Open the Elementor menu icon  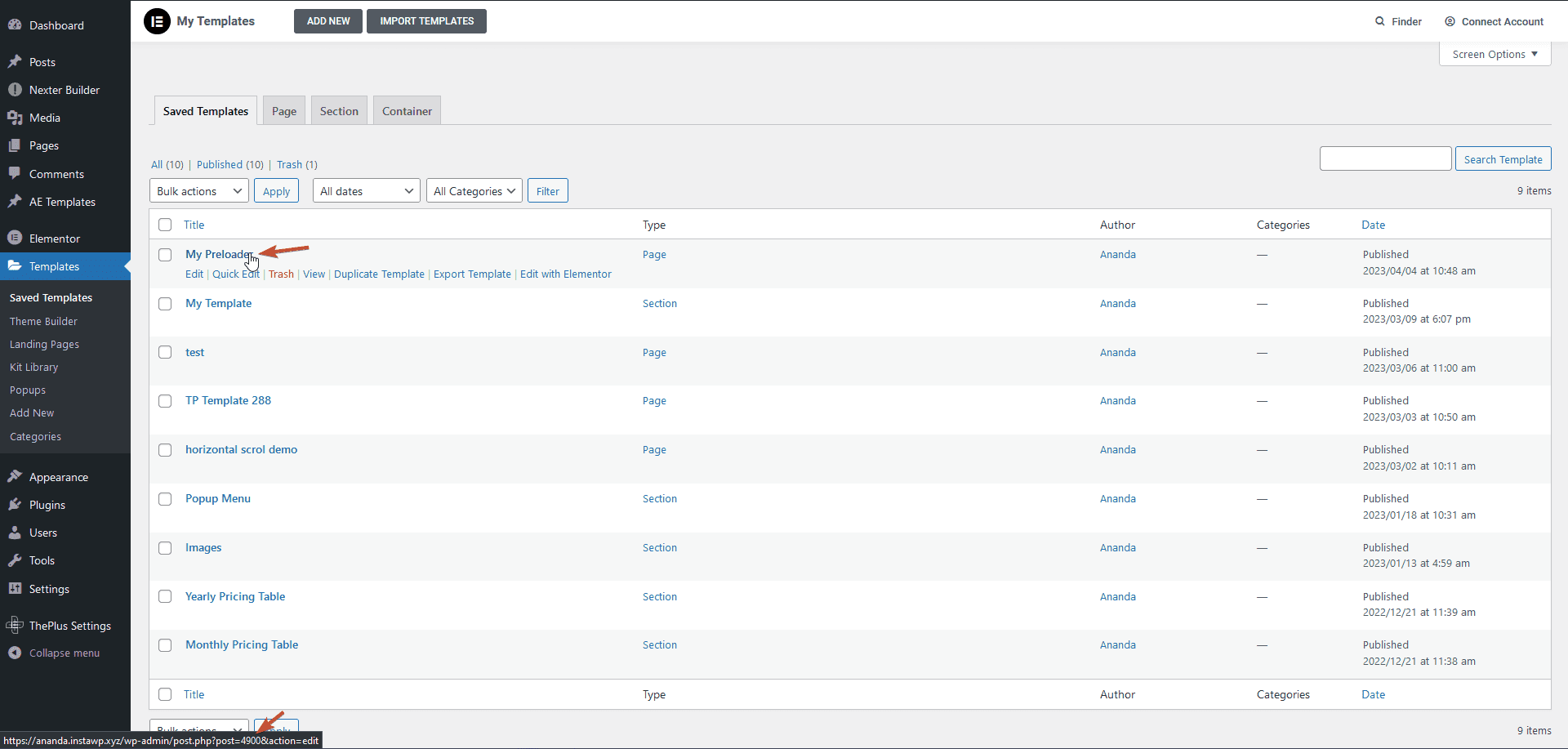click(x=16, y=238)
